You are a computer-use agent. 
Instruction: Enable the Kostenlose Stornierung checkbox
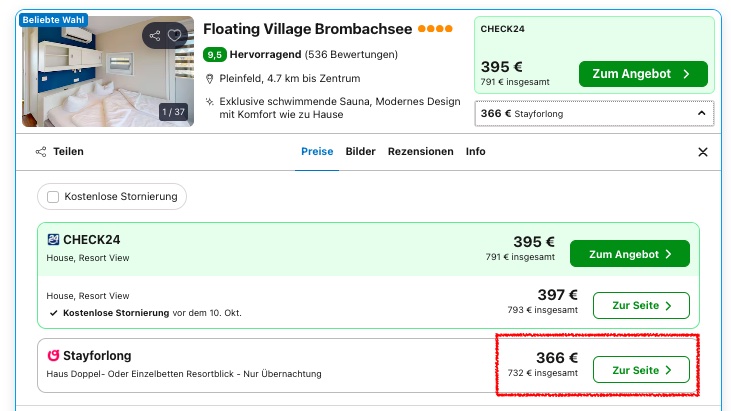point(53,197)
